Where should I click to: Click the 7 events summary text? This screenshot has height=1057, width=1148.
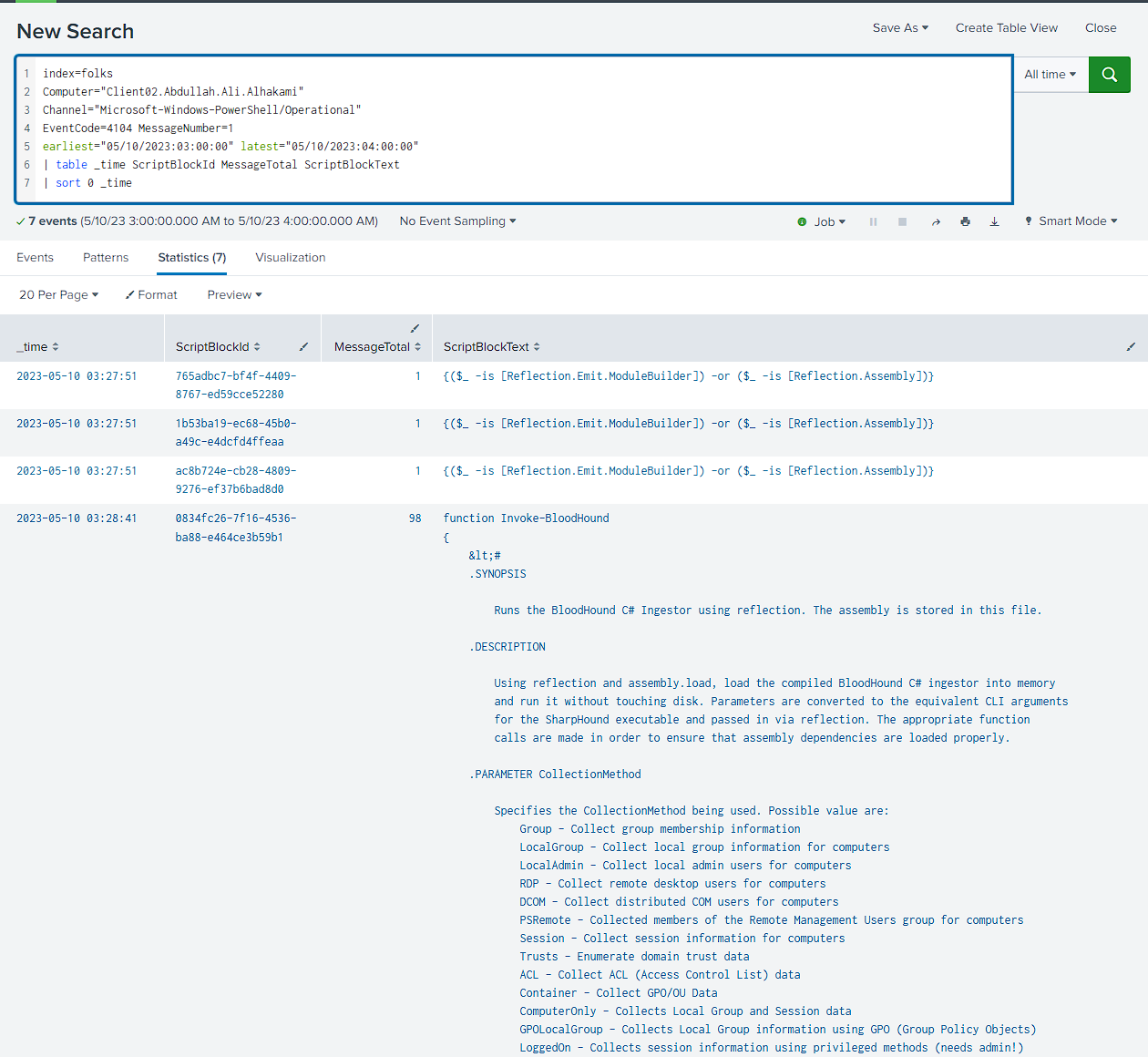coord(52,221)
